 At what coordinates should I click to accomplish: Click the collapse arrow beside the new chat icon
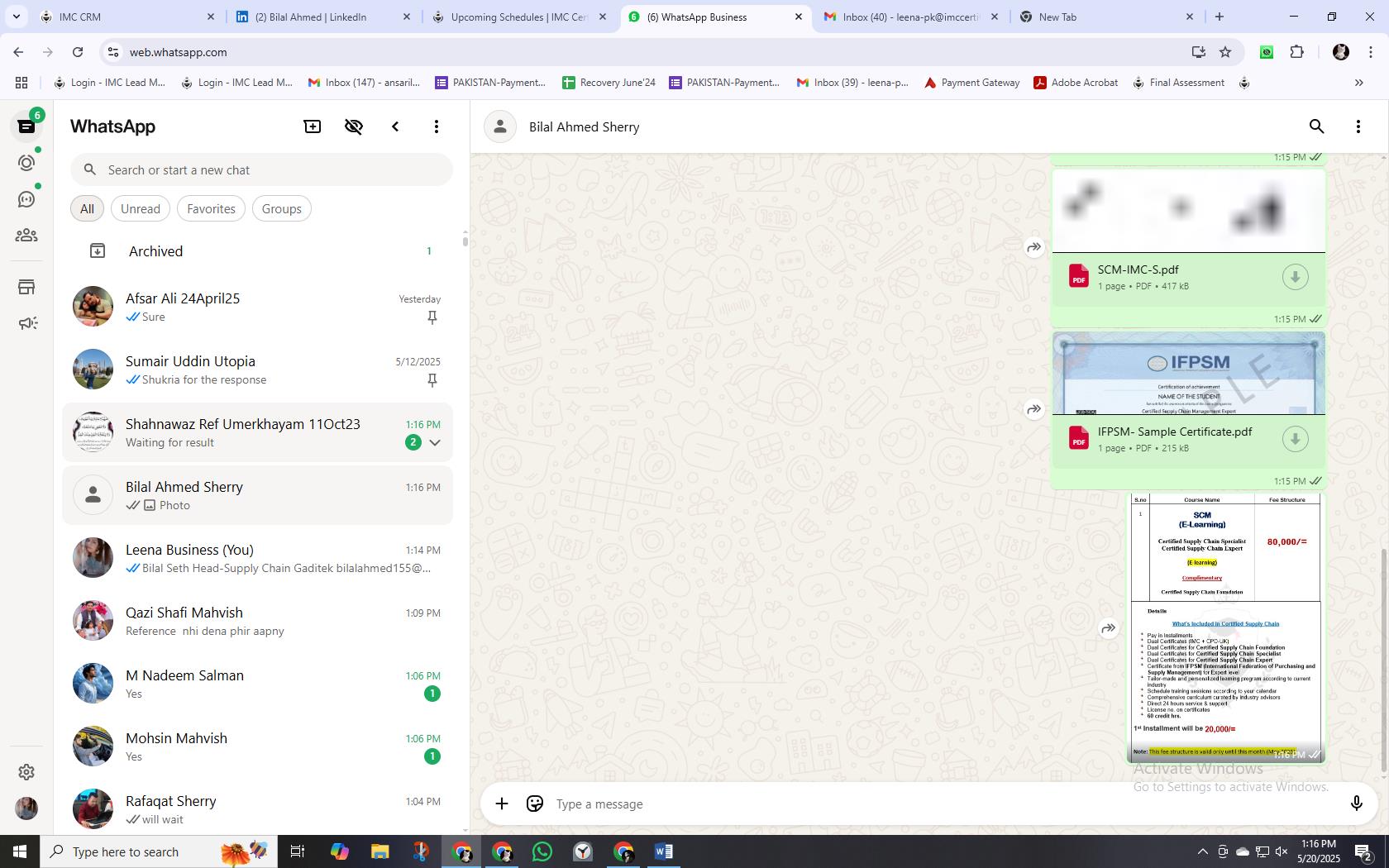pyautogui.click(x=395, y=126)
